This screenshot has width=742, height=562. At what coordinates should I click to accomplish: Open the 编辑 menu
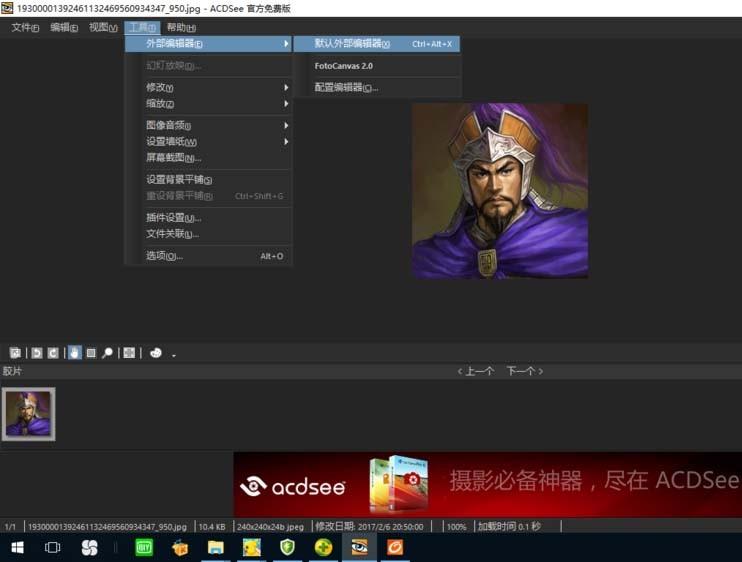(x=64, y=27)
